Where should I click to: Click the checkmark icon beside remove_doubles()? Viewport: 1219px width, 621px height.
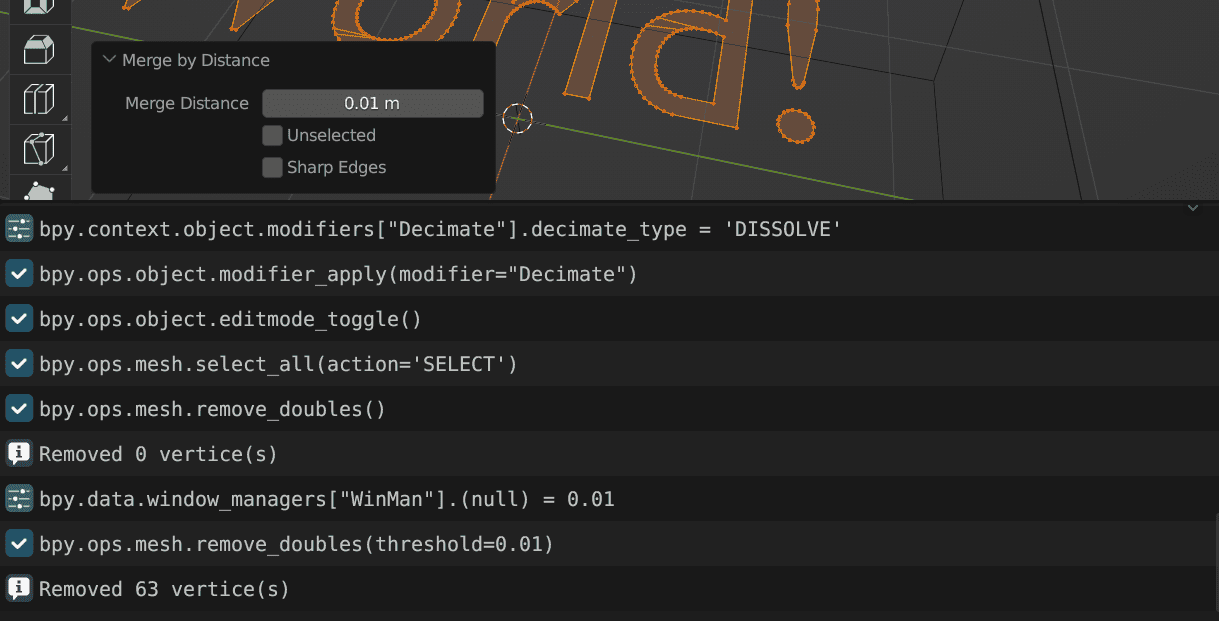coord(19,409)
